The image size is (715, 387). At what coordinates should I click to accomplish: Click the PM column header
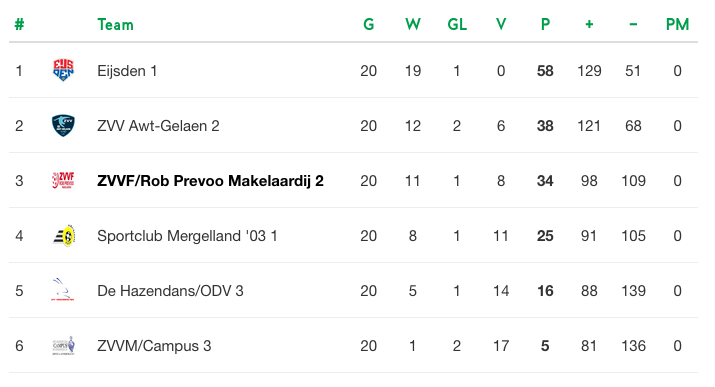tap(677, 25)
